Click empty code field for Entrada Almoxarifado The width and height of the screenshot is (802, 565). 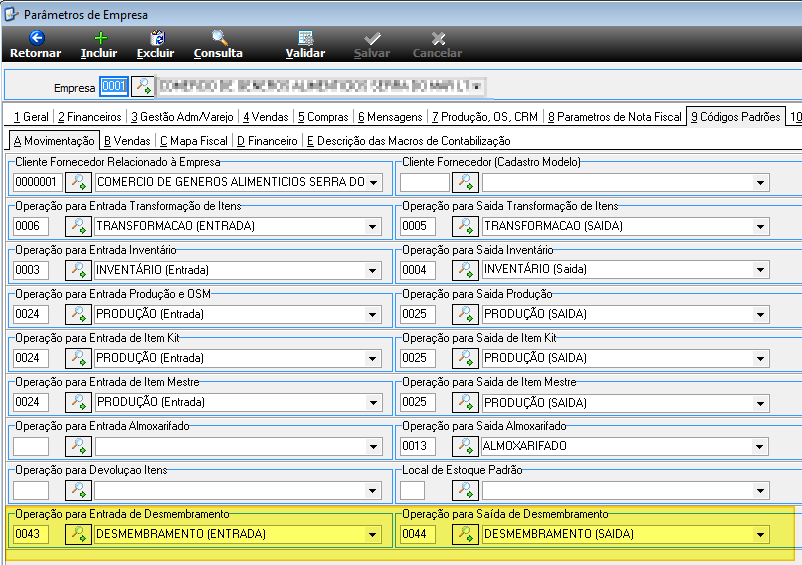click(31, 446)
